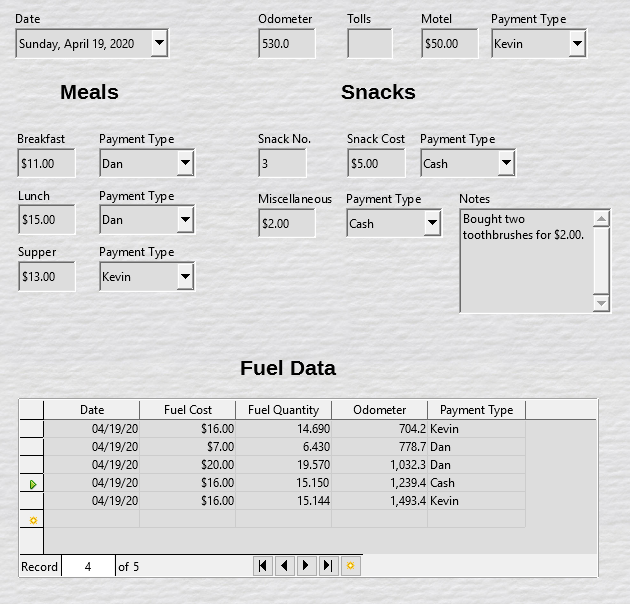The height and width of the screenshot is (604, 630).
Task: Click the fuel table Date column header
Action: coord(92,410)
